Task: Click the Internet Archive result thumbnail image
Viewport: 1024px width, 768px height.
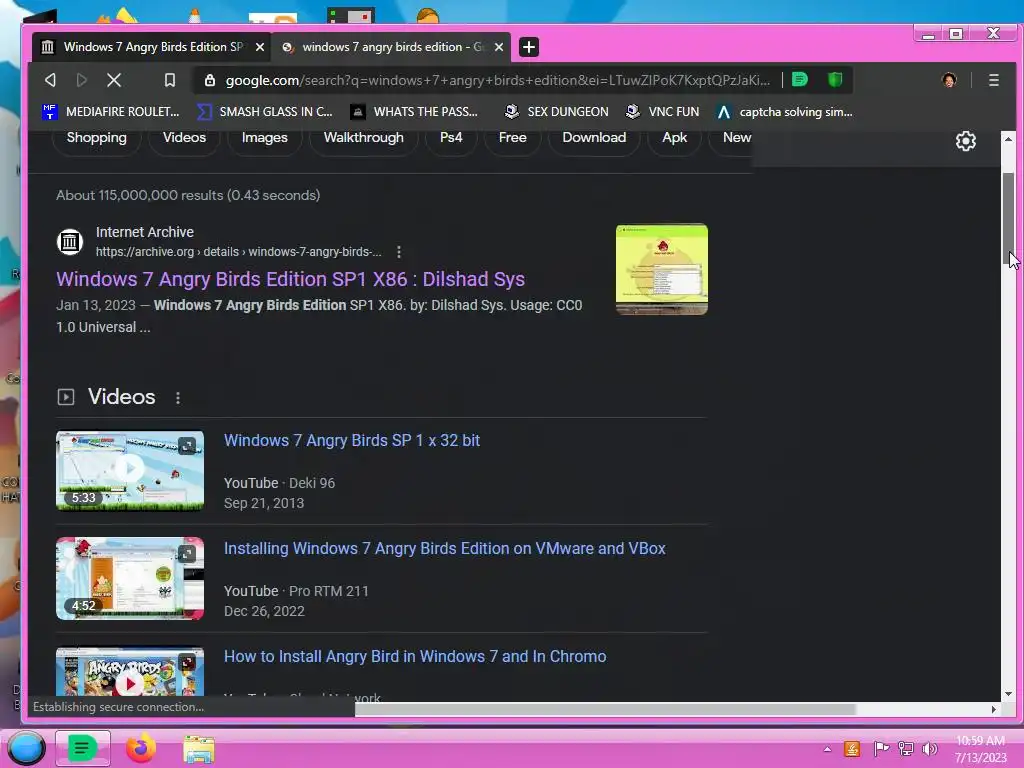Action: (x=662, y=269)
